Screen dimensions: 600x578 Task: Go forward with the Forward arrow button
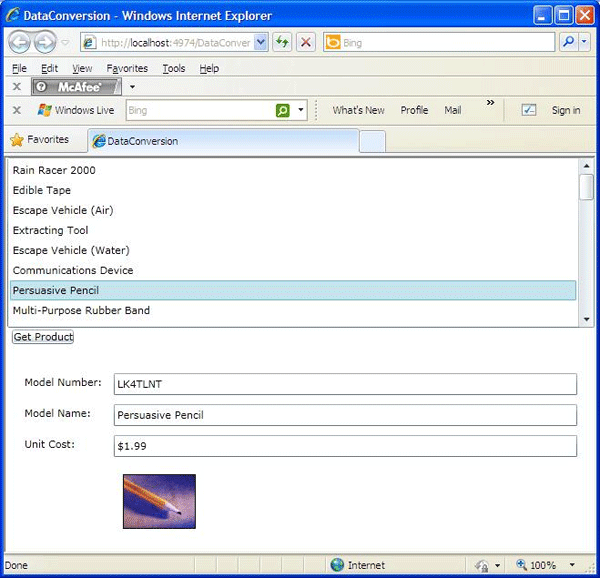point(45,42)
